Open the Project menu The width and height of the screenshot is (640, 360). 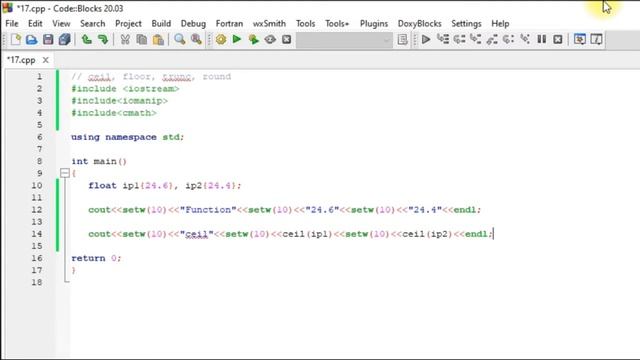coord(128,24)
